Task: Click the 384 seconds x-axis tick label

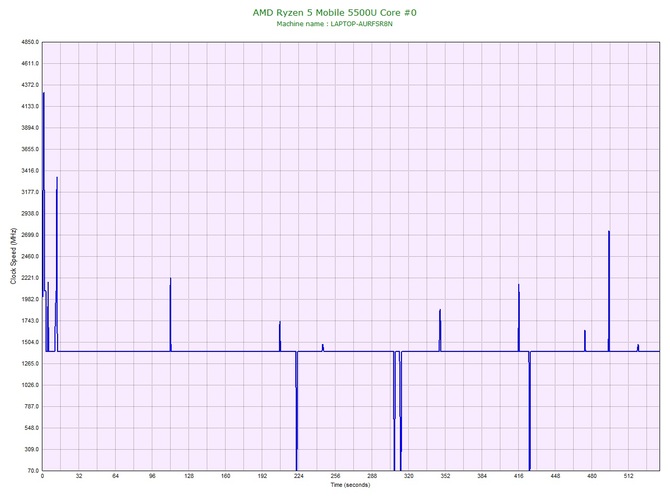Action: click(482, 476)
